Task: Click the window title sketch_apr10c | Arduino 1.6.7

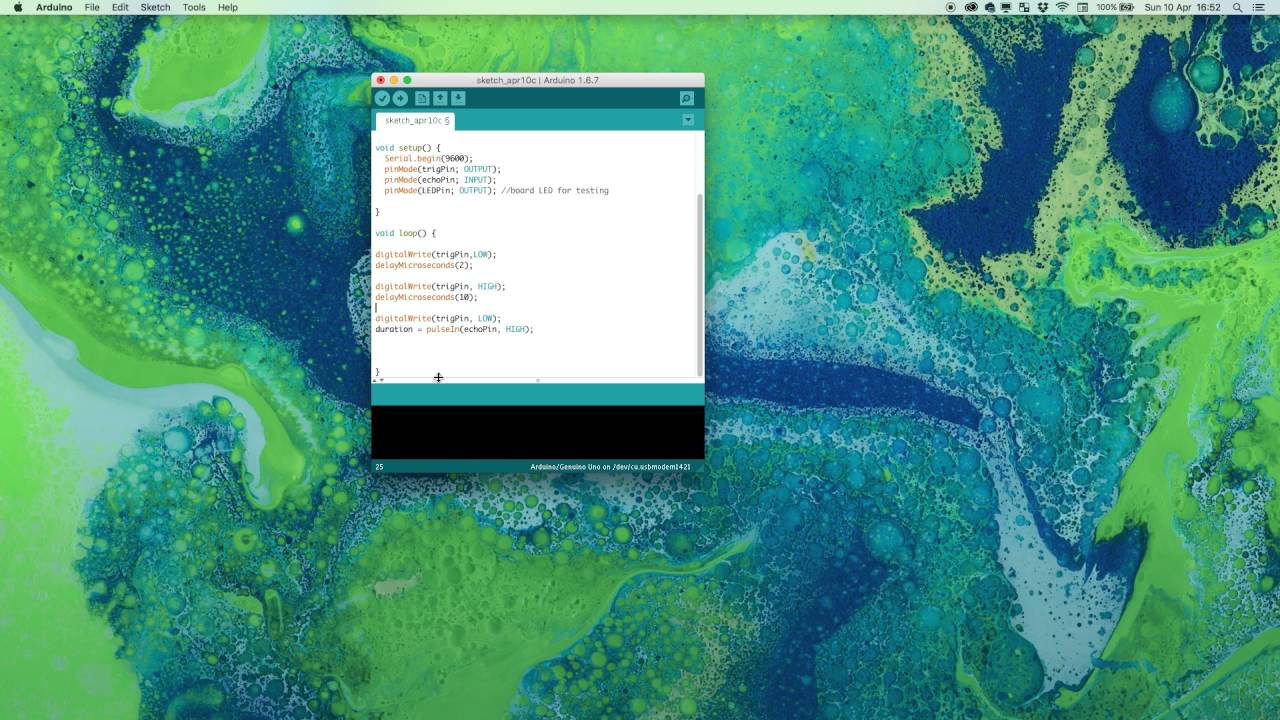Action: [x=537, y=80]
